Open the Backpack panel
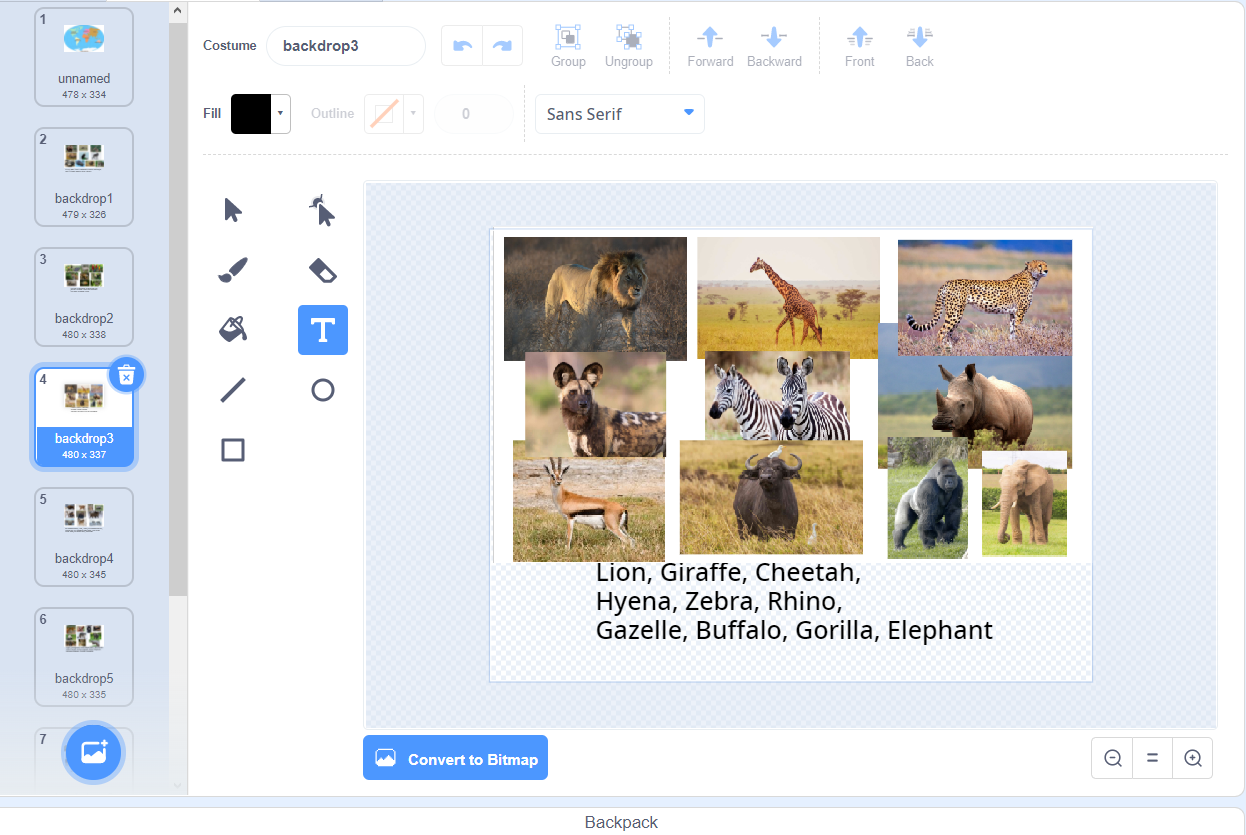This screenshot has height=835, width=1246. [x=621, y=822]
